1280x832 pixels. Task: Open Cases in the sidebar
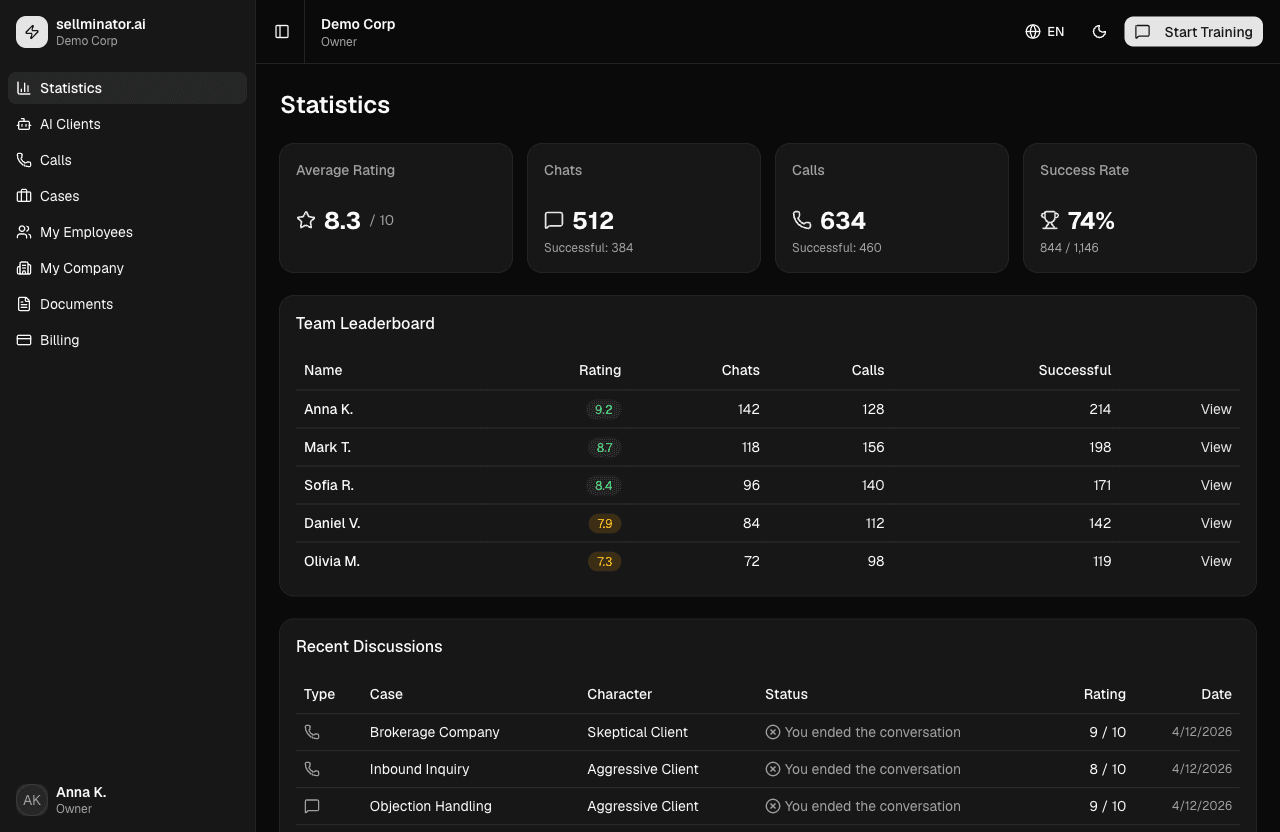[x=127, y=196]
